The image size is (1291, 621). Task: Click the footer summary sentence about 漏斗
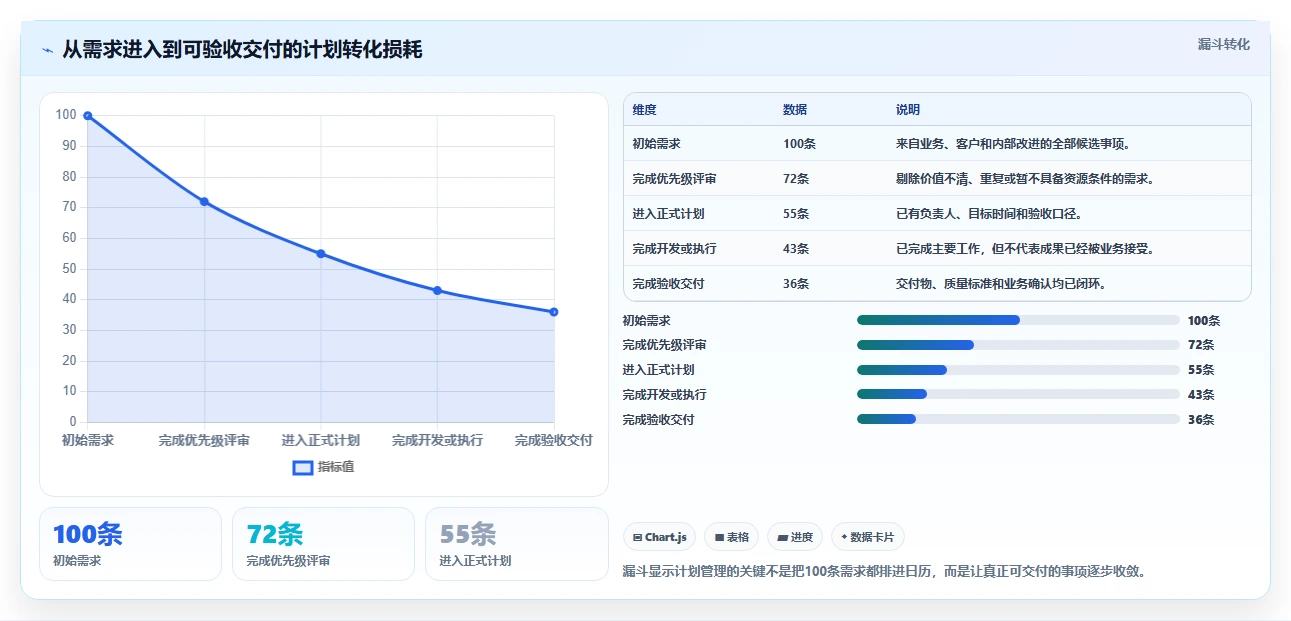point(884,572)
